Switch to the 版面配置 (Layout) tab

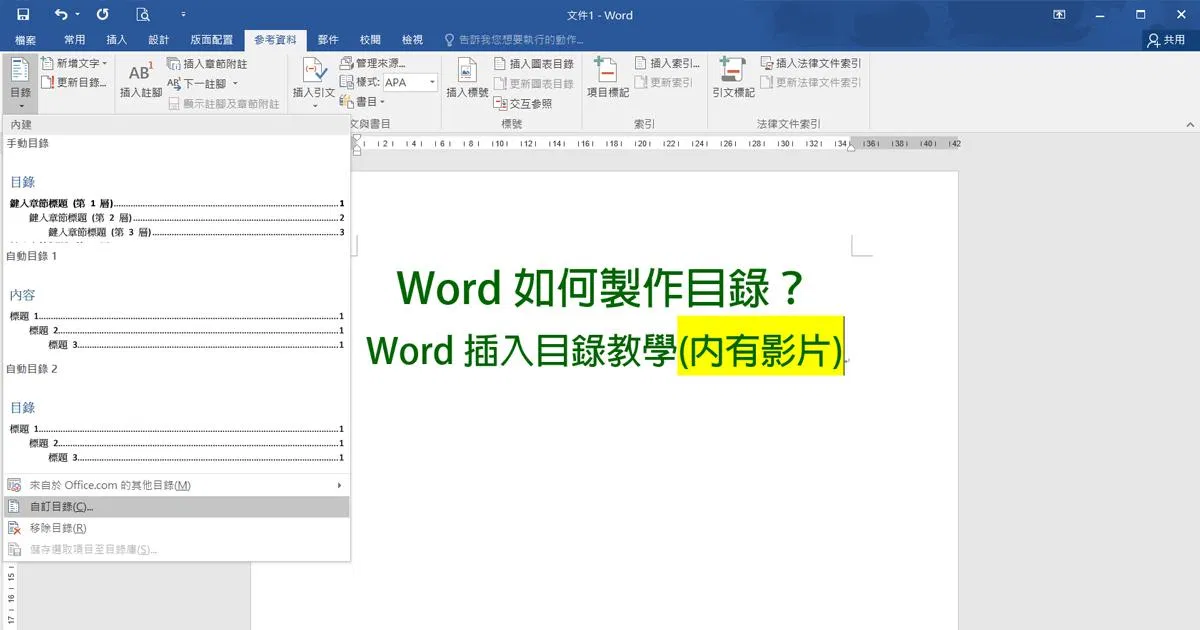point(210,40)
